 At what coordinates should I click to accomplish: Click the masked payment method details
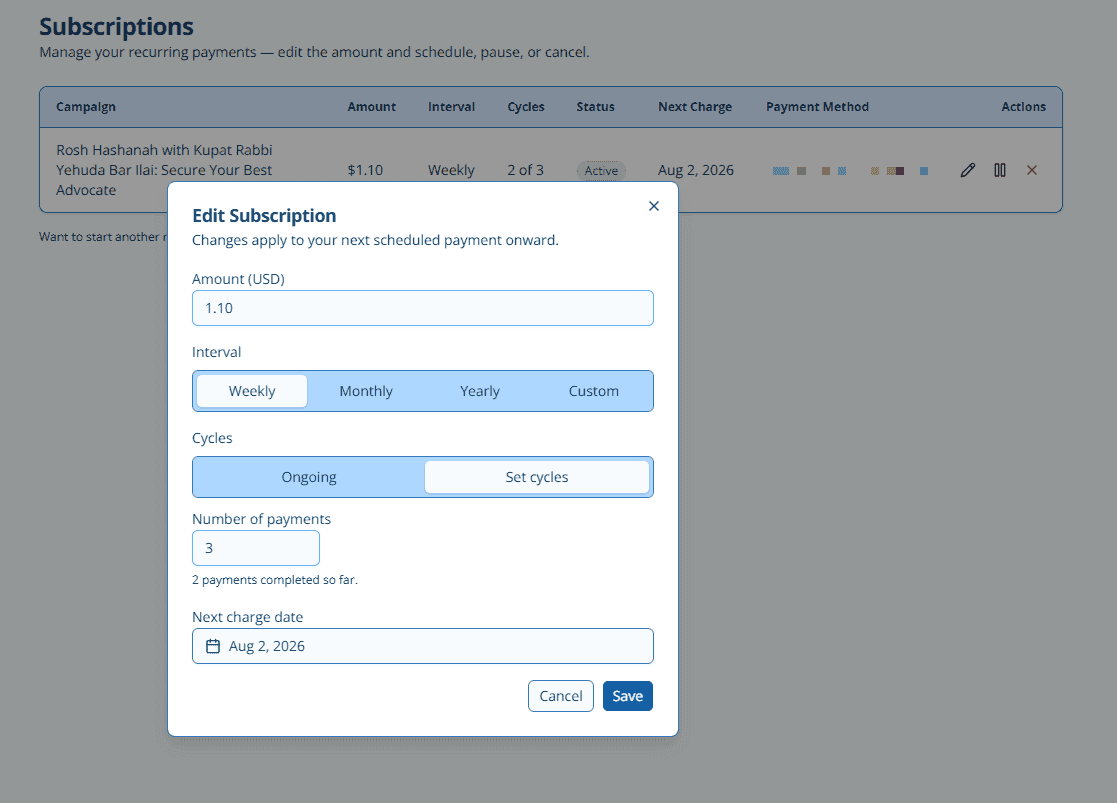(x=851, y=171)
